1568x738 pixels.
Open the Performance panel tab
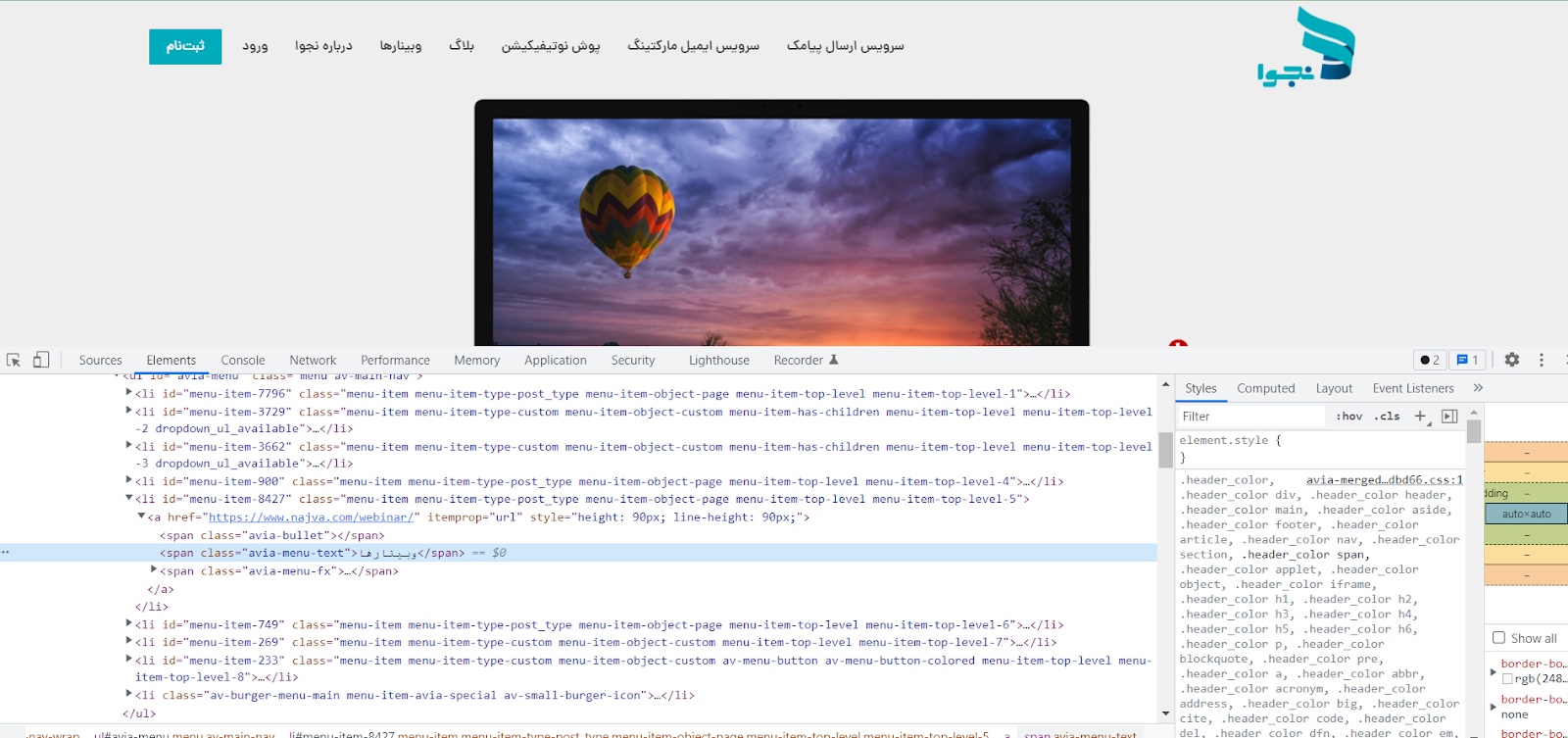(395, 360)
